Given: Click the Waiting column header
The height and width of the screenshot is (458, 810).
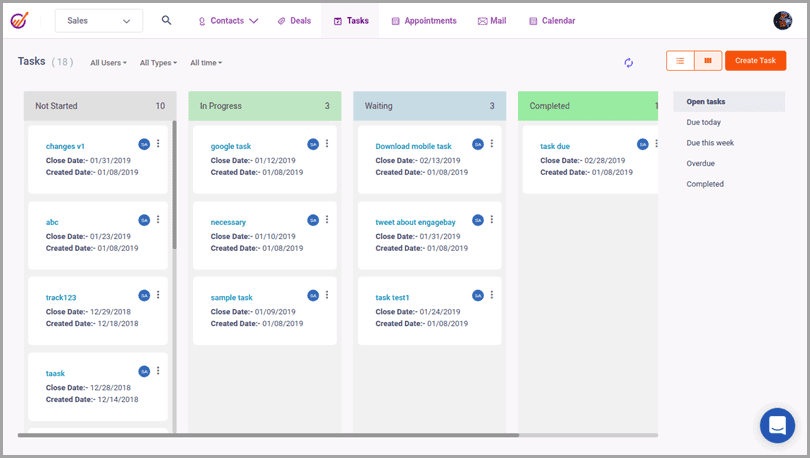Looking at the screenshot, I should 430,106.
